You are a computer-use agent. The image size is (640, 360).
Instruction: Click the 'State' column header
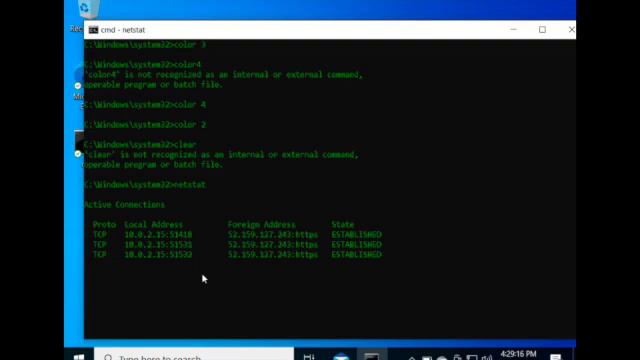[x=342, y=224]
